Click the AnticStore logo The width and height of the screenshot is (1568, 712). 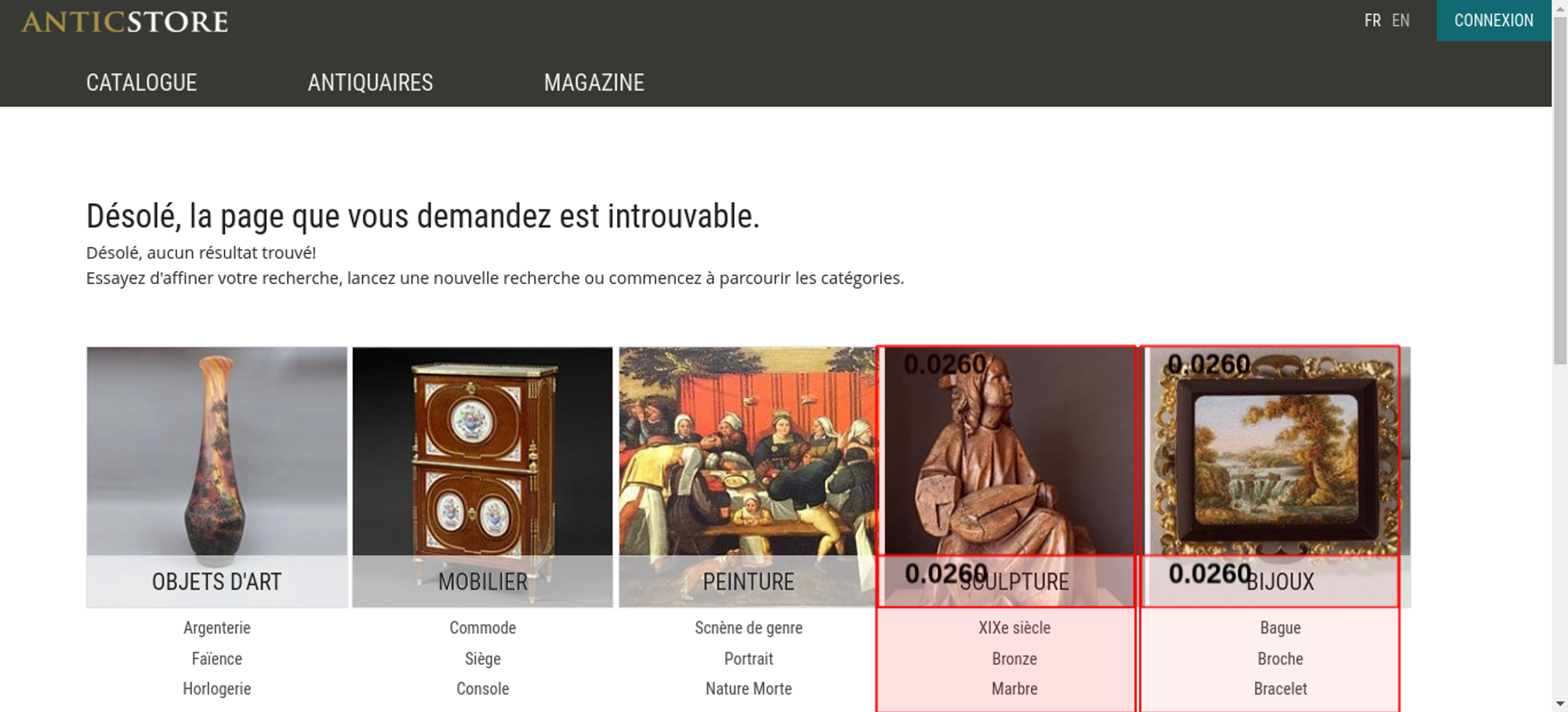point(125,22)
